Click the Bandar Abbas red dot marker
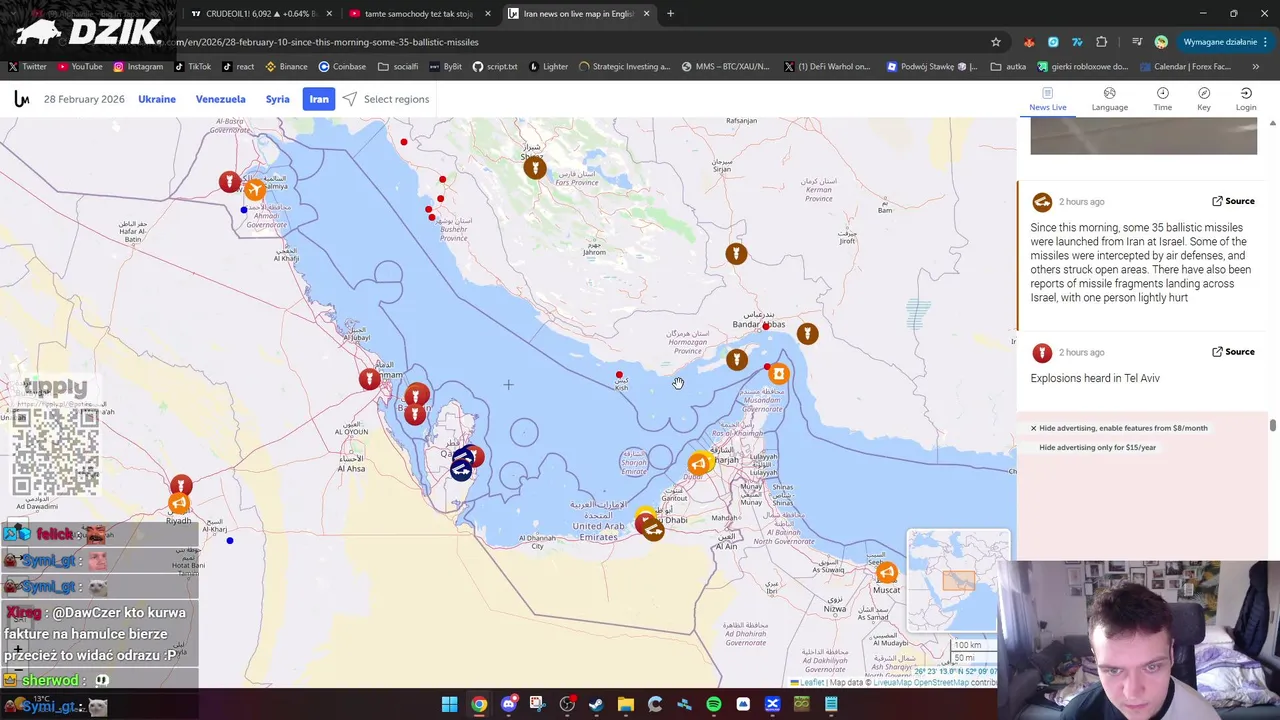Viewport: 1280px width, 720px height. tap(766, 327)
